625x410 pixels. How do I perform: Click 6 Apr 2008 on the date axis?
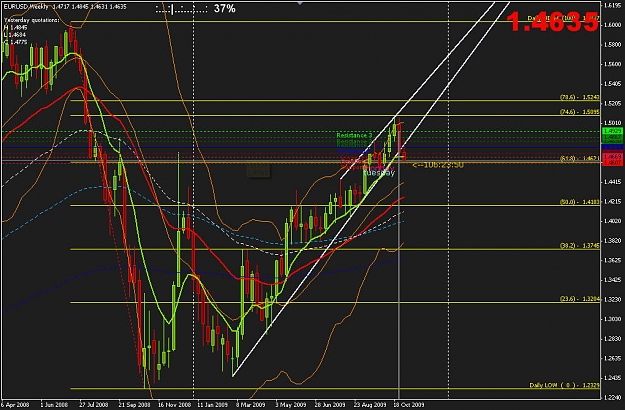(15, 405)
